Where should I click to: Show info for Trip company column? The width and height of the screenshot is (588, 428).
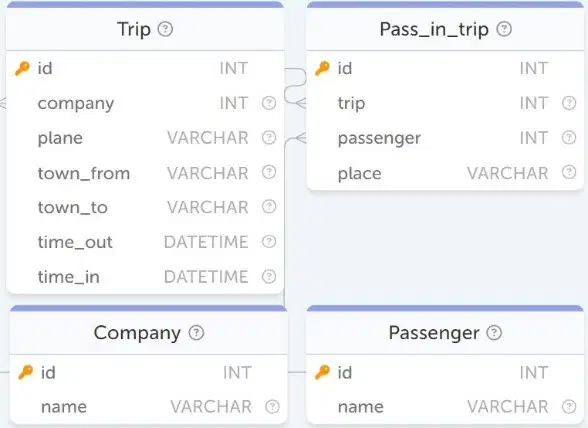(x=269, y=103)
